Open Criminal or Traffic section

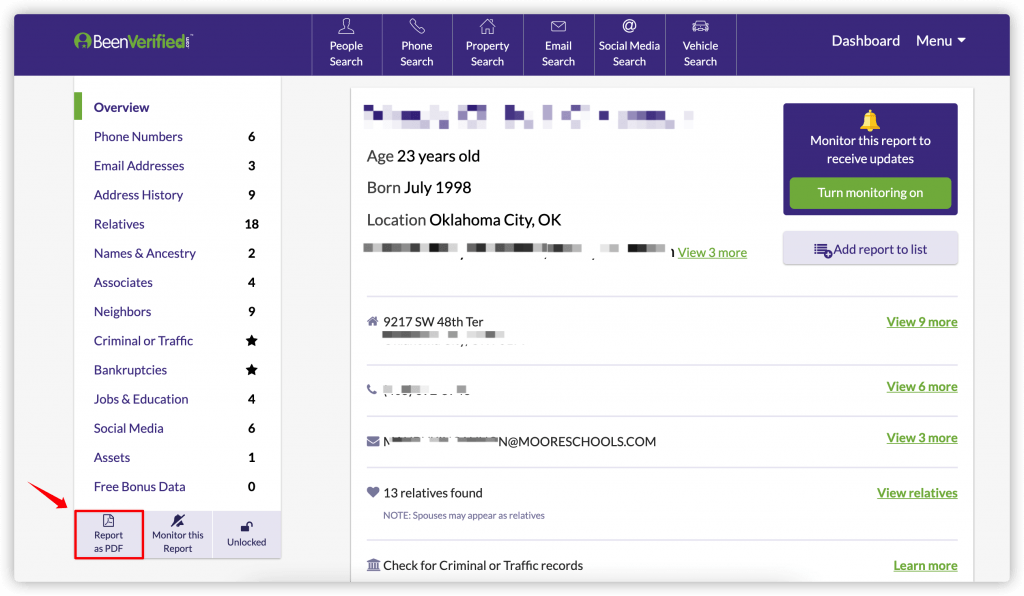tap(144, 341)
